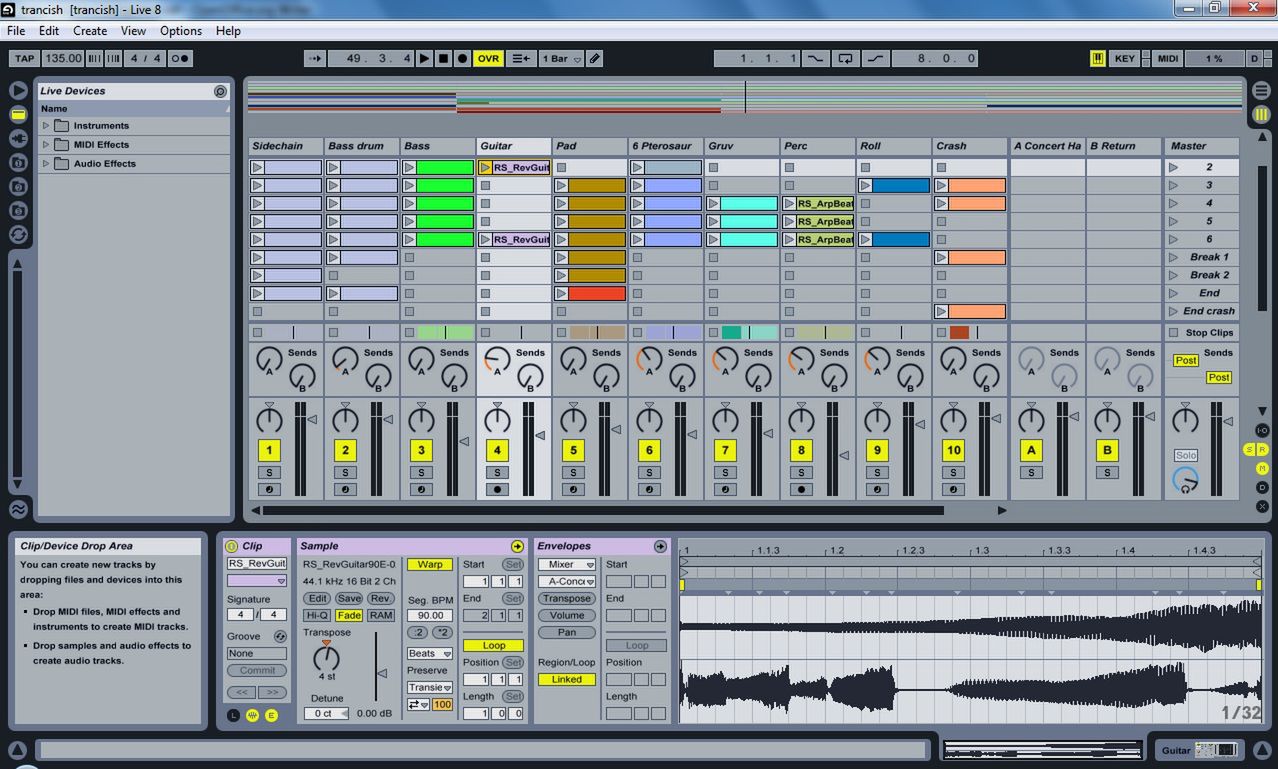Image resolution: width=1278 pixels, height=769 pixels.
Task: Toggle the metronome icon
Action: (x=180, y=59)
